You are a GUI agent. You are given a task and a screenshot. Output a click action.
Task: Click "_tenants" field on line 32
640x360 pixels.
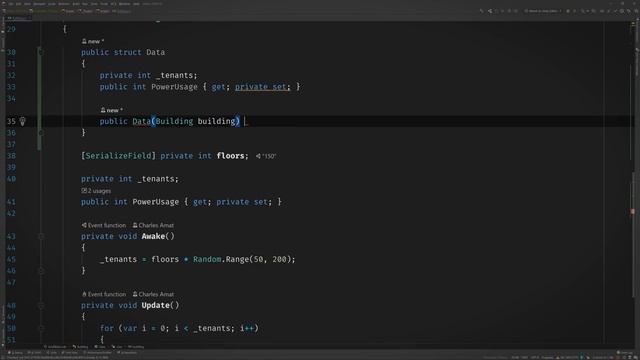(x=174, y=76)
